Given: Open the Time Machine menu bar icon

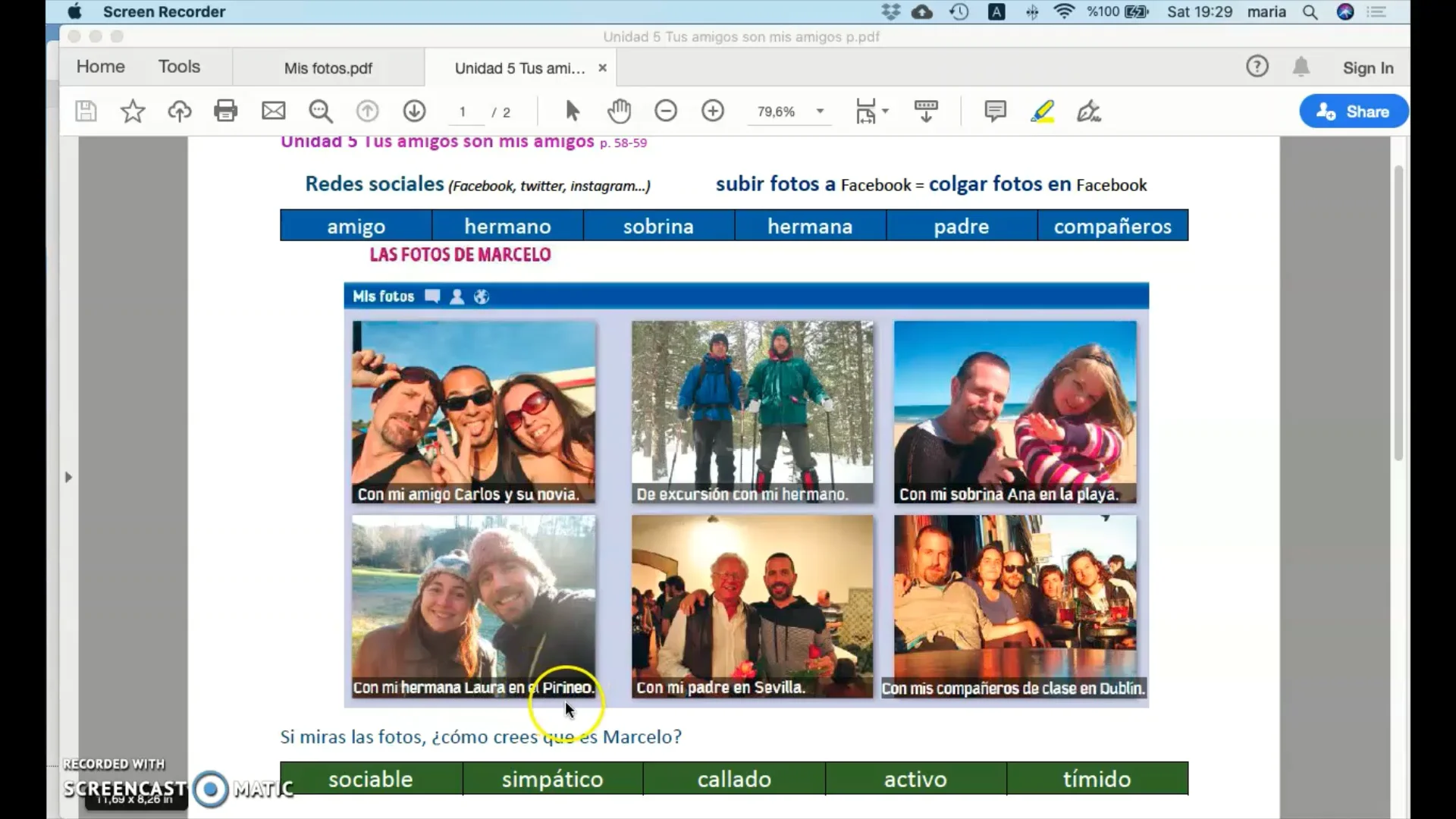Looking at the screenshot, I should pyautogui.click(x=959, y=11).
